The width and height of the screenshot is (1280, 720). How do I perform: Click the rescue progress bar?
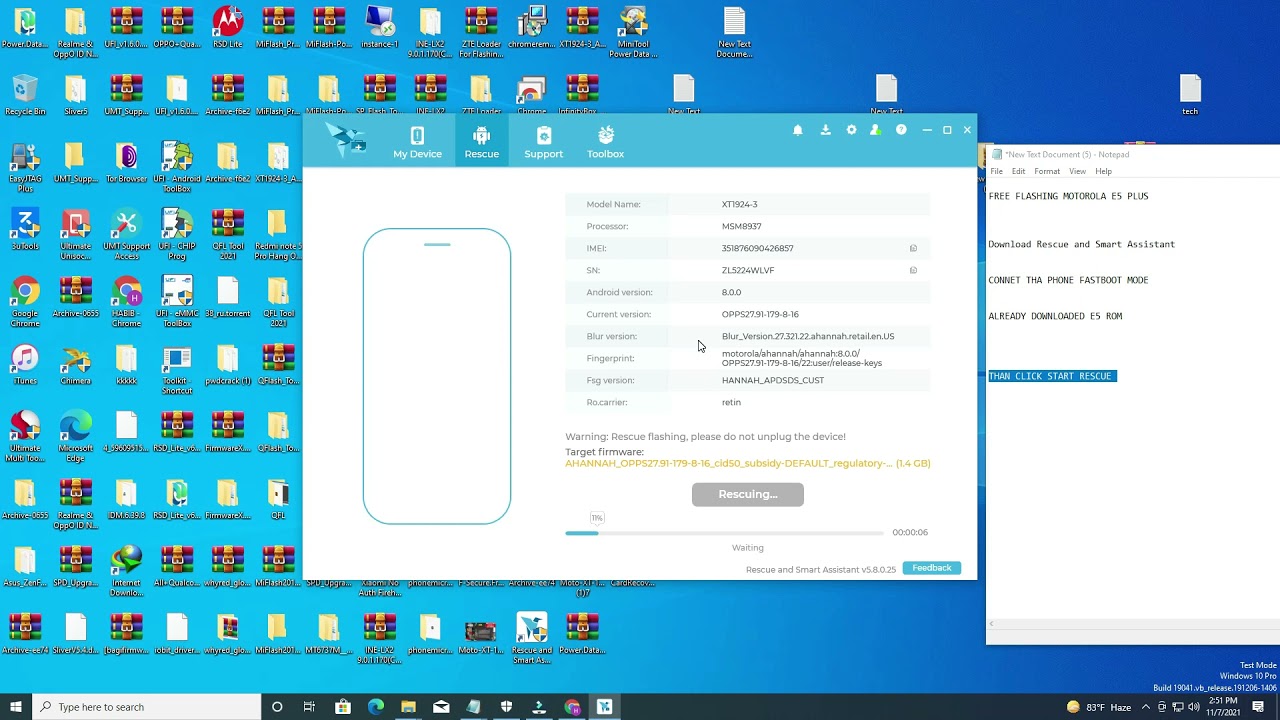[x=724, y=533]
